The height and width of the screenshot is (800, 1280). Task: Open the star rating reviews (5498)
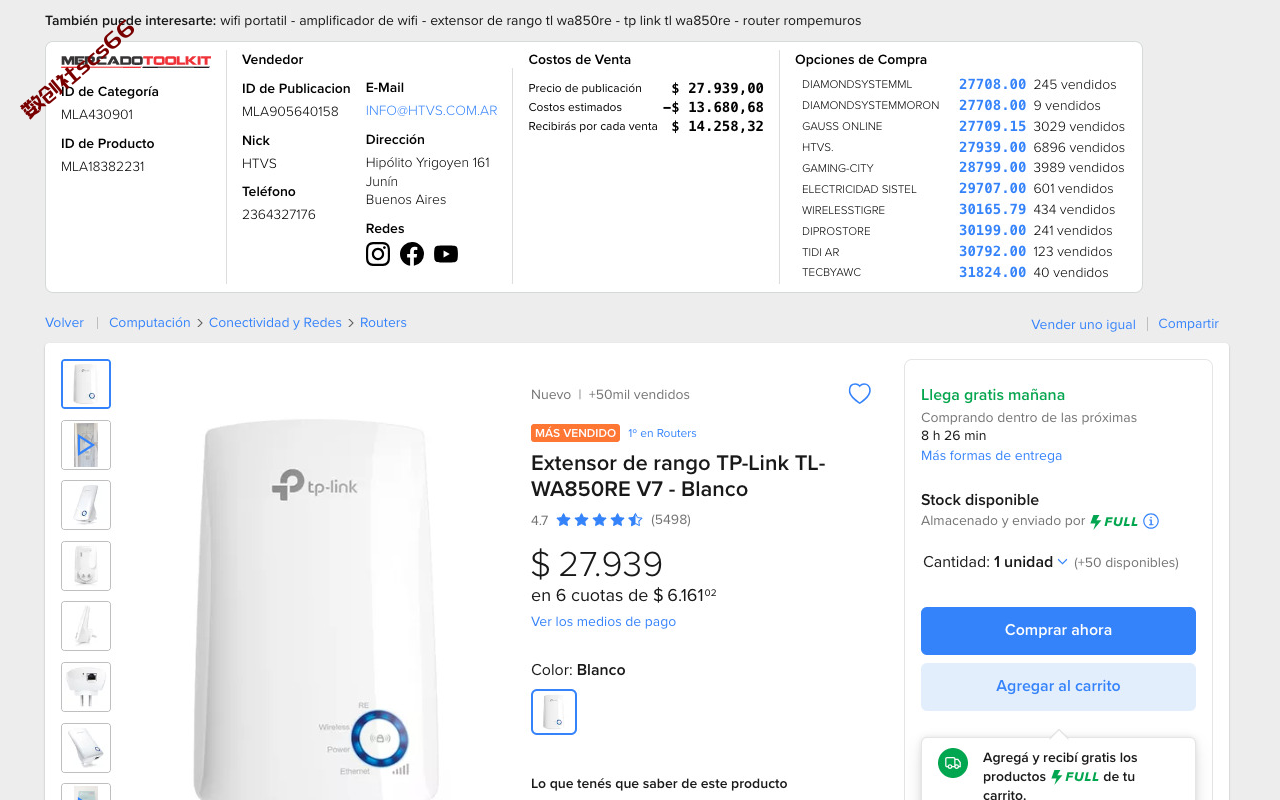611,520
